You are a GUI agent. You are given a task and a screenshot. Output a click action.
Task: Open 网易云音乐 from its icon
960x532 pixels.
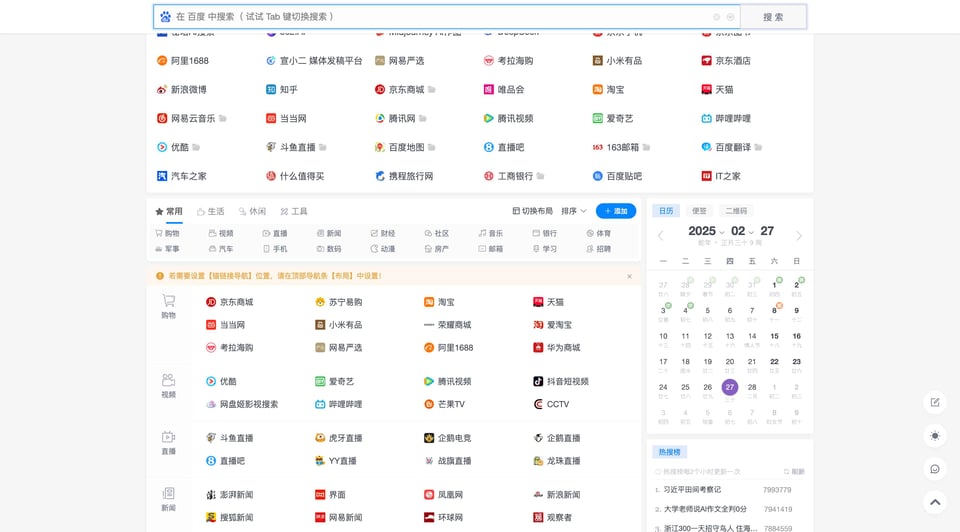pos(162,118)
